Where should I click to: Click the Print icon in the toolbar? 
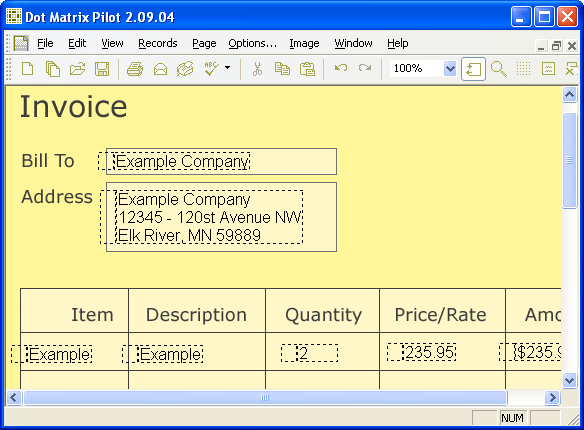click(x=135, y=69)
